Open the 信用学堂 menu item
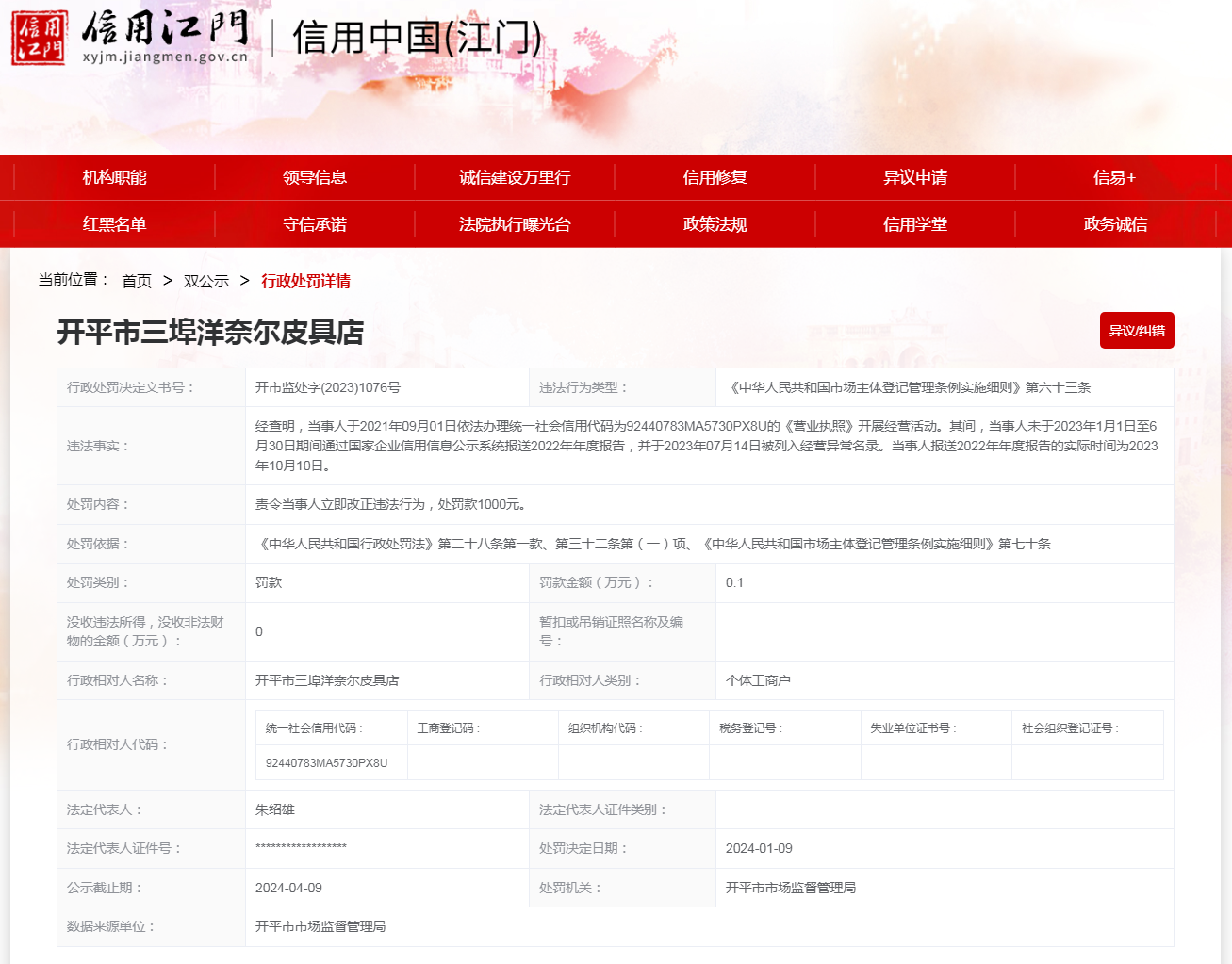Viewport: 1232px width, 964px height. (915, 224)
